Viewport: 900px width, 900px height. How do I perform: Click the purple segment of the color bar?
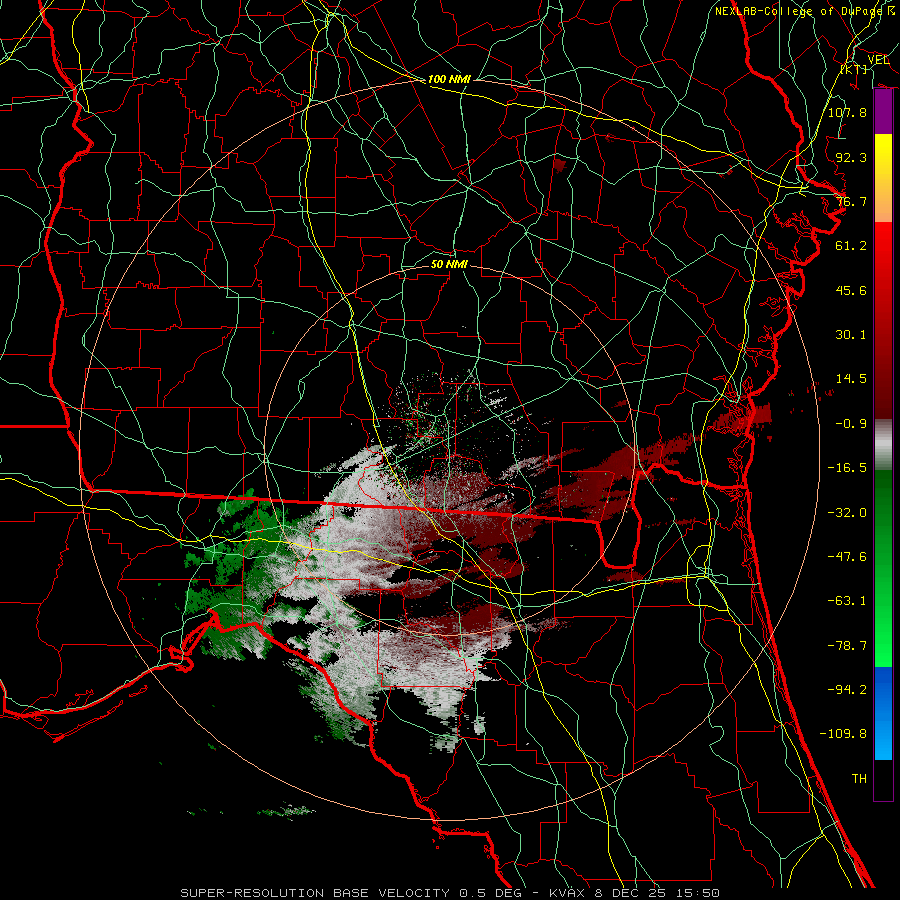(883, 111)
